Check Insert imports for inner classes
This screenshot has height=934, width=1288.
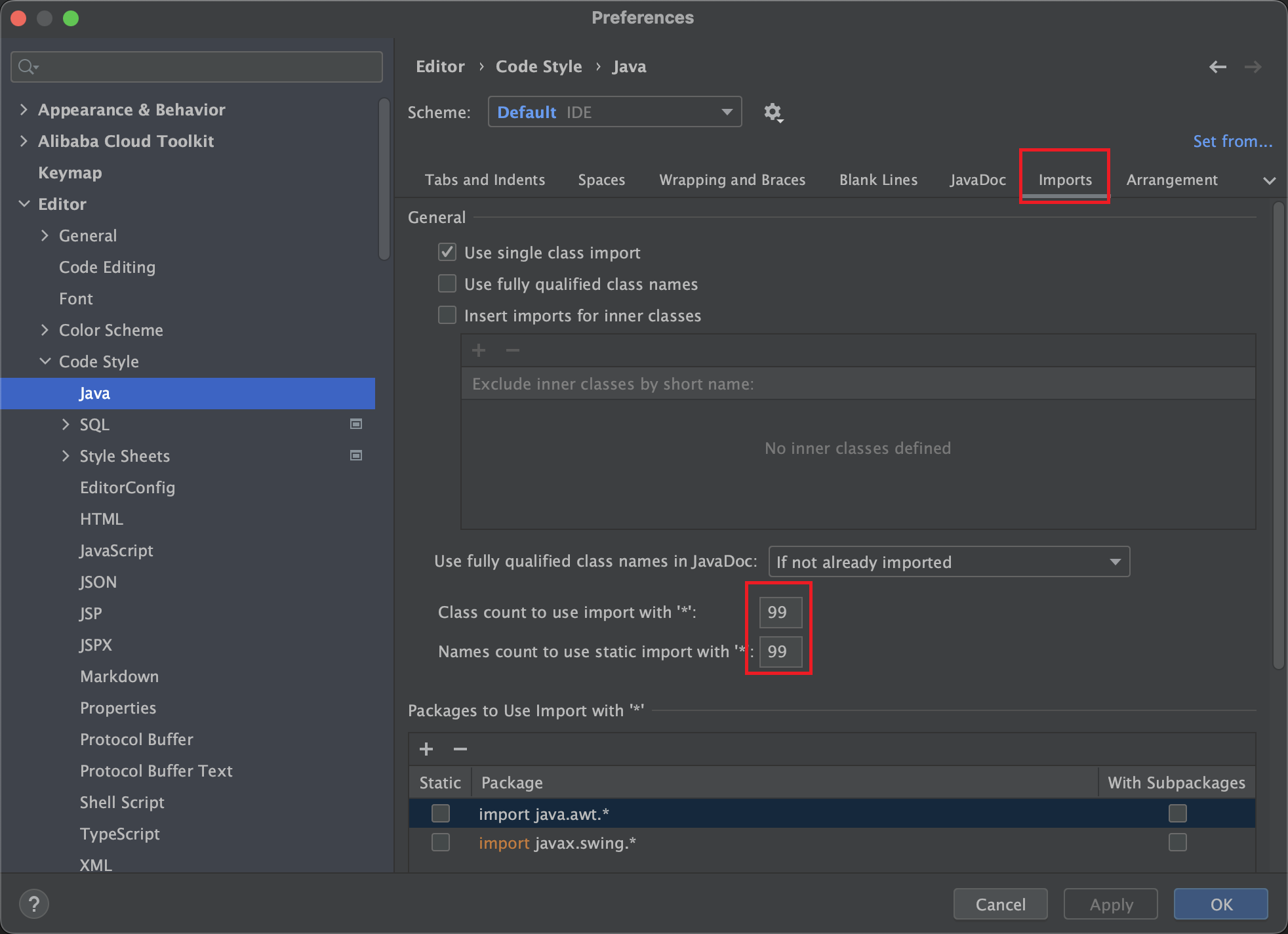coord(447,315)
